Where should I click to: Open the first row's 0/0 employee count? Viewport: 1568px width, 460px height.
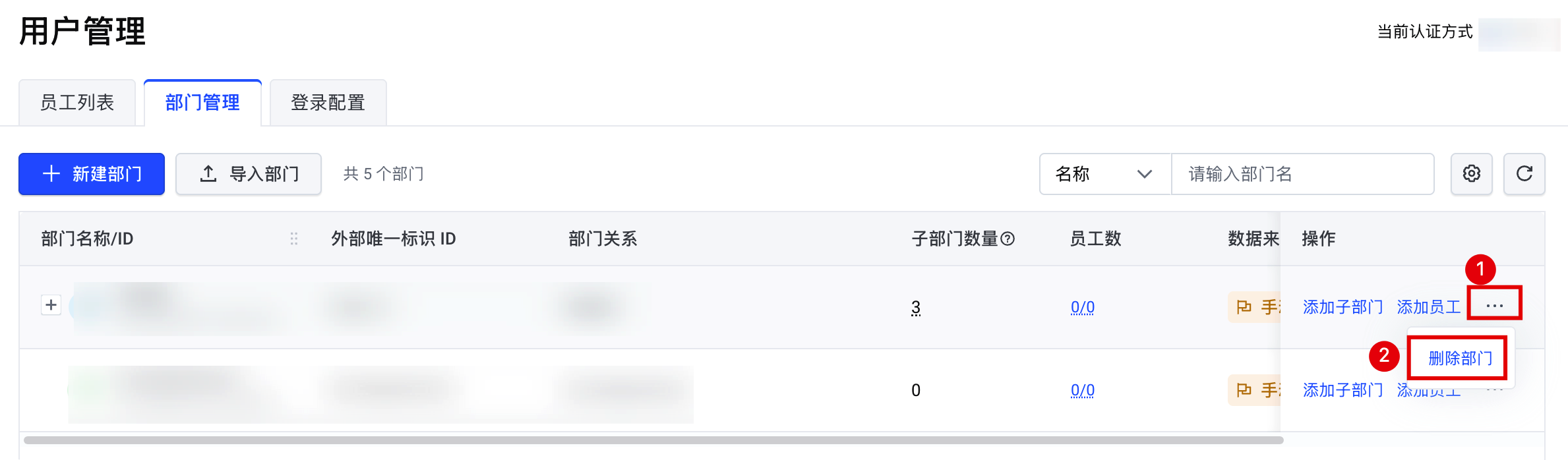1082,307
